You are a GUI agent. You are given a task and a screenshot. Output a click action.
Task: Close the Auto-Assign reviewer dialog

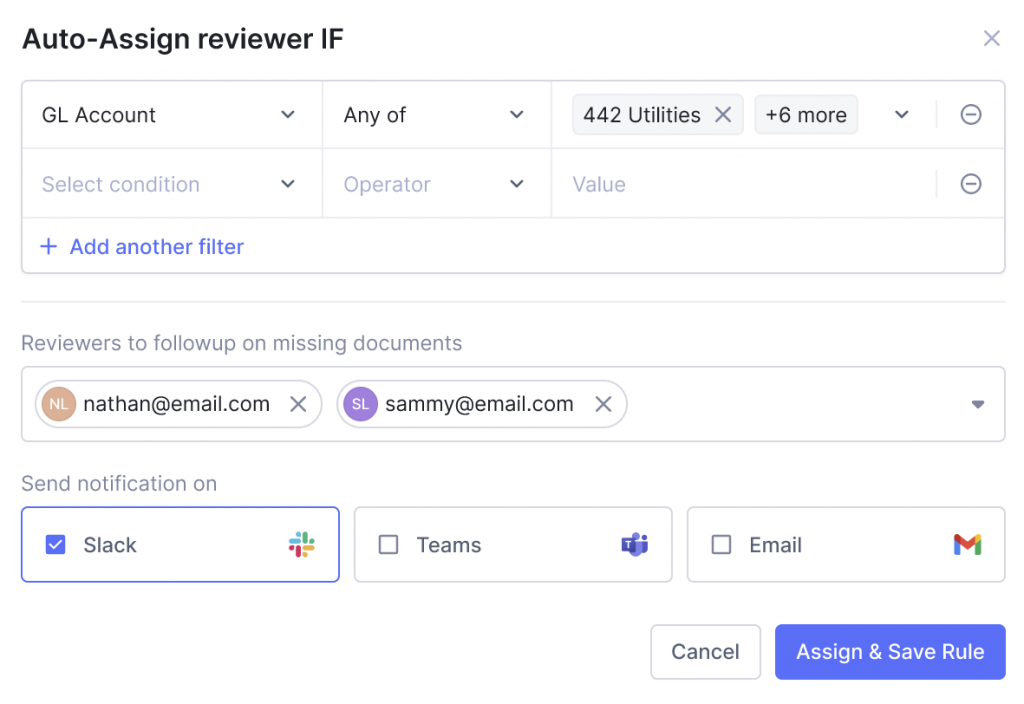tap(991, 39)
